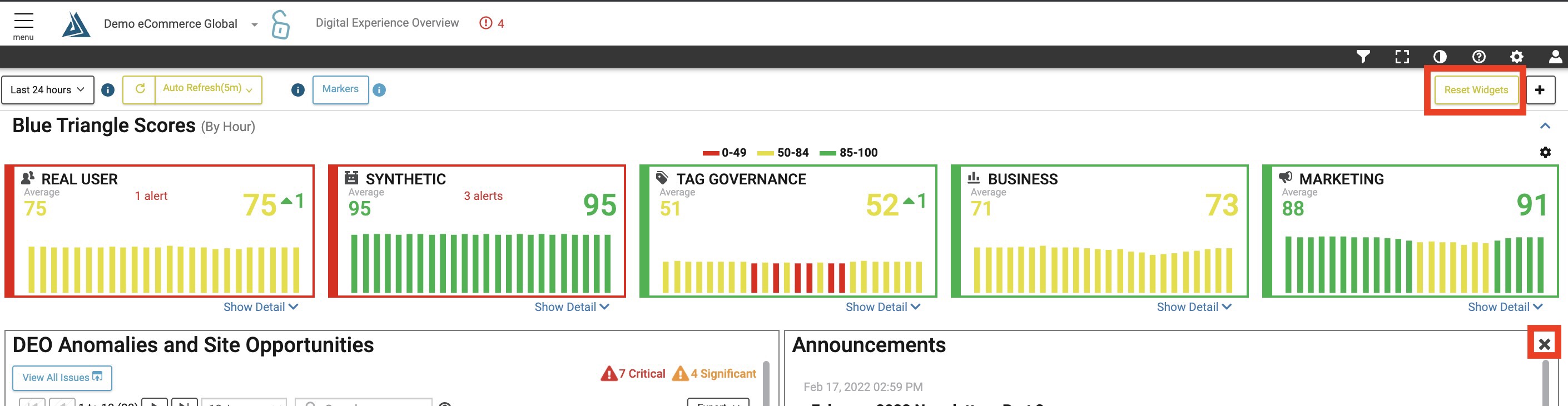
Task: Open the scores widget gear settings
Action: (1545, 152)
